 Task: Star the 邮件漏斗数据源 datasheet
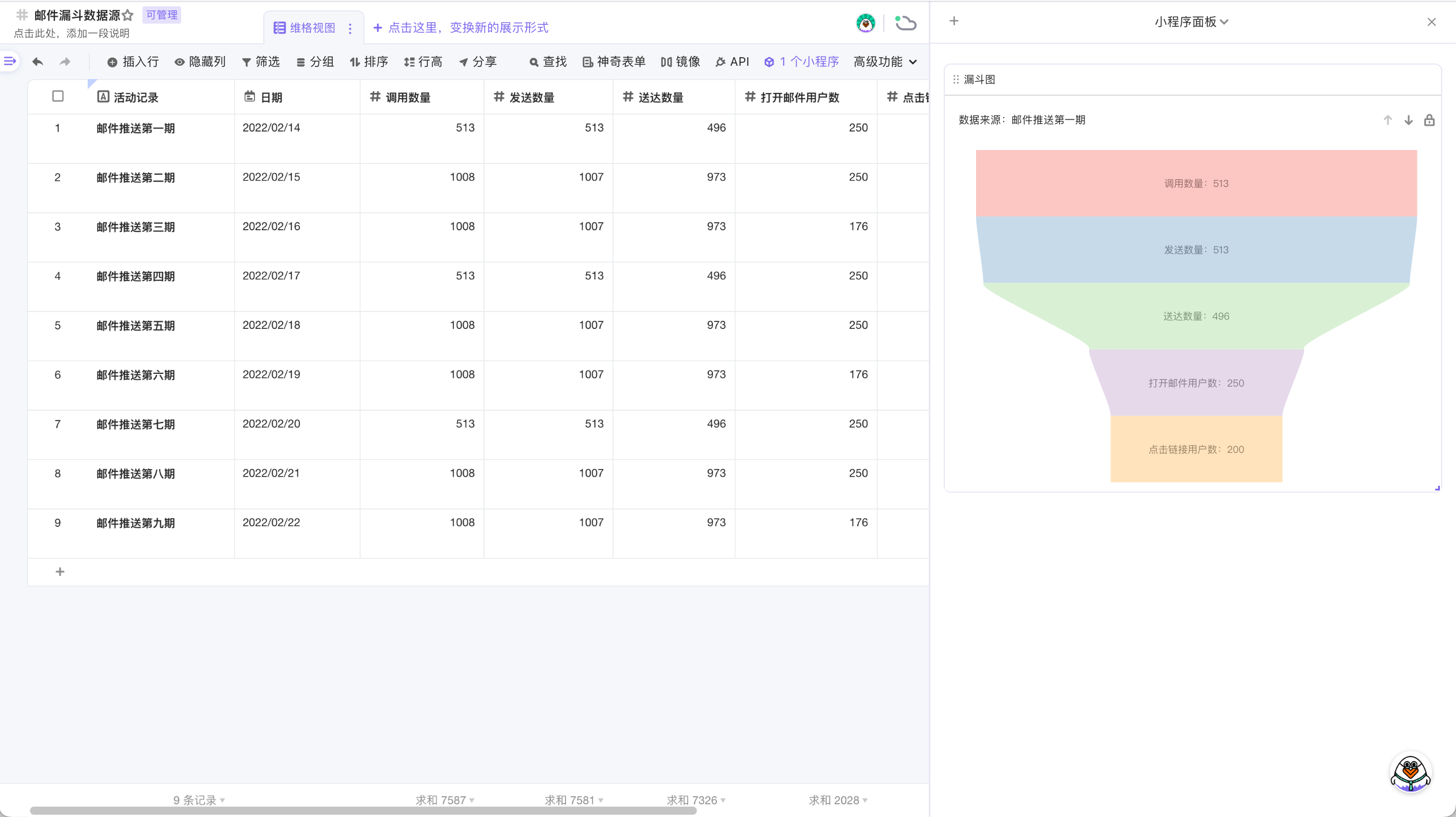pyautogui.click(x=128, y=15)
